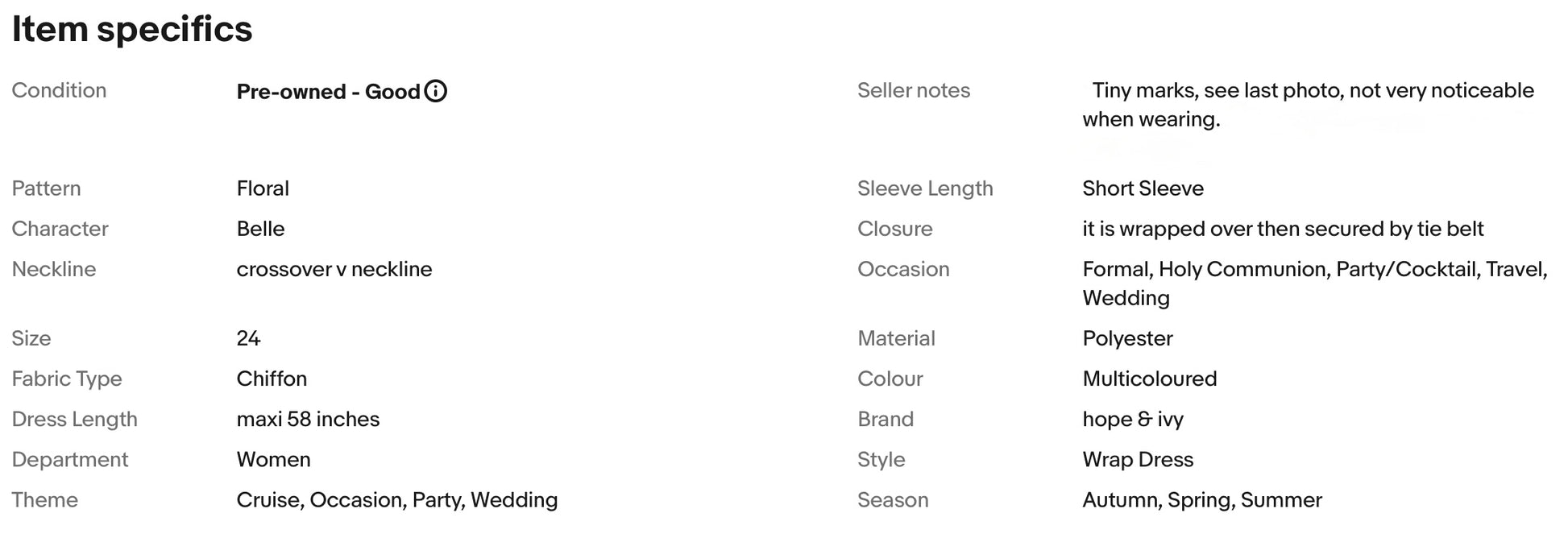Click the Seller notes label

[914, 90]
